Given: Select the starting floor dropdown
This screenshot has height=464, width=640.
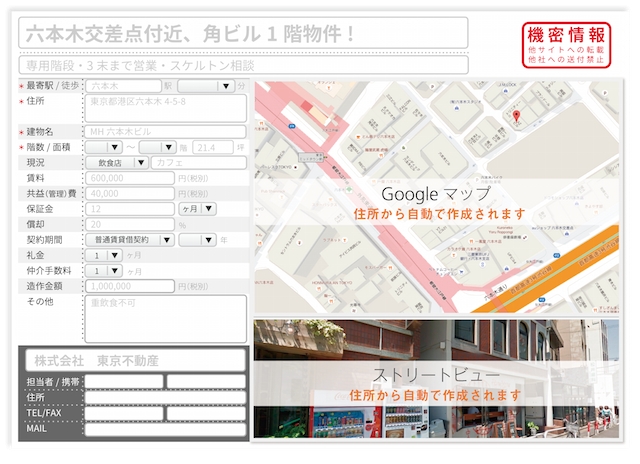Looking at the screenshot, I should click(x=103, y=147).
